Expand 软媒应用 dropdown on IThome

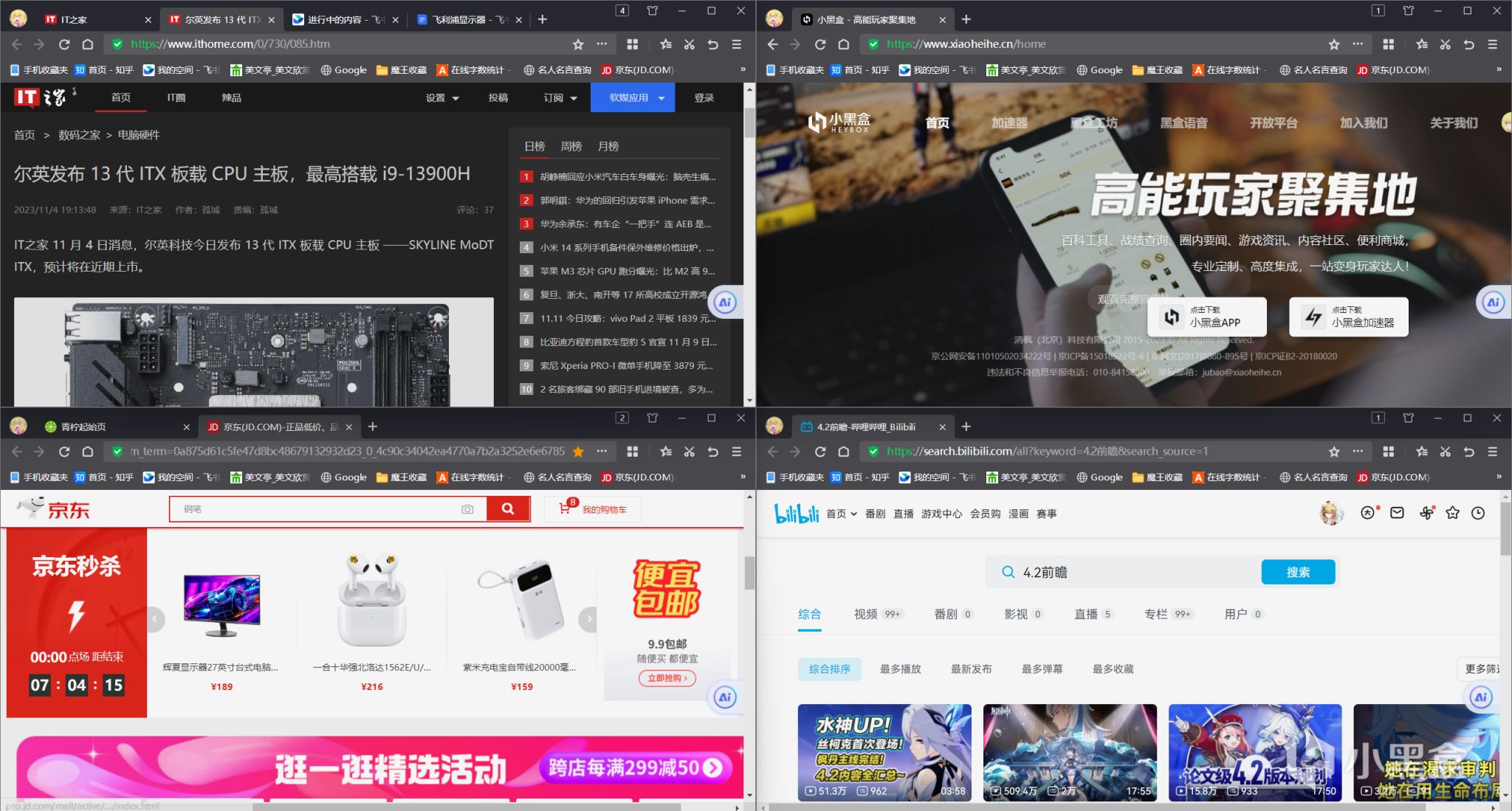coord(633,97)
